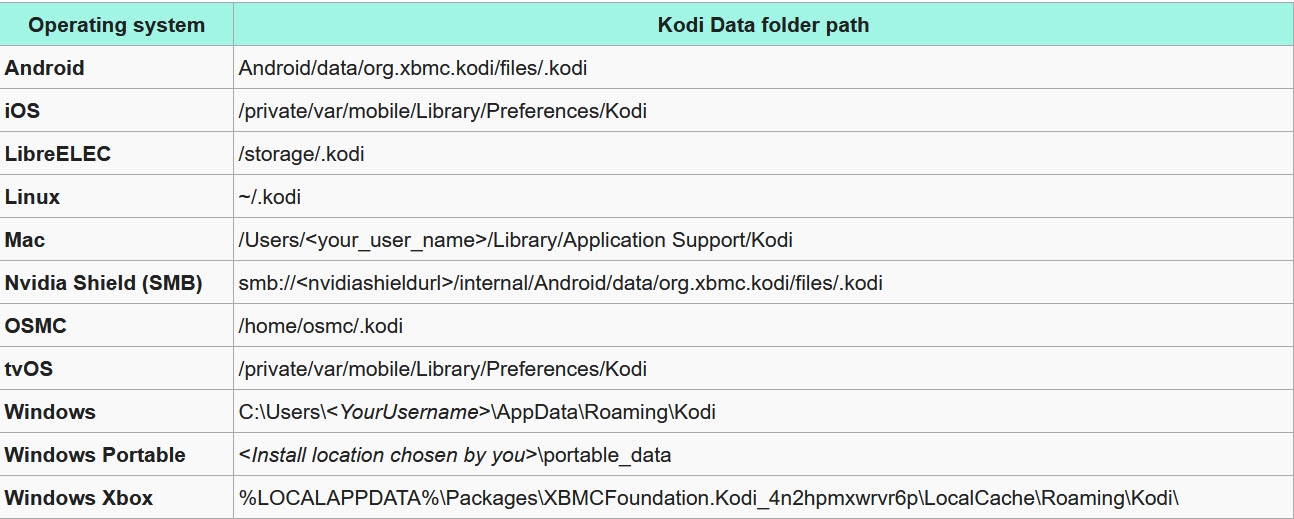Select the tvOS row label

[x=29, y=369]
